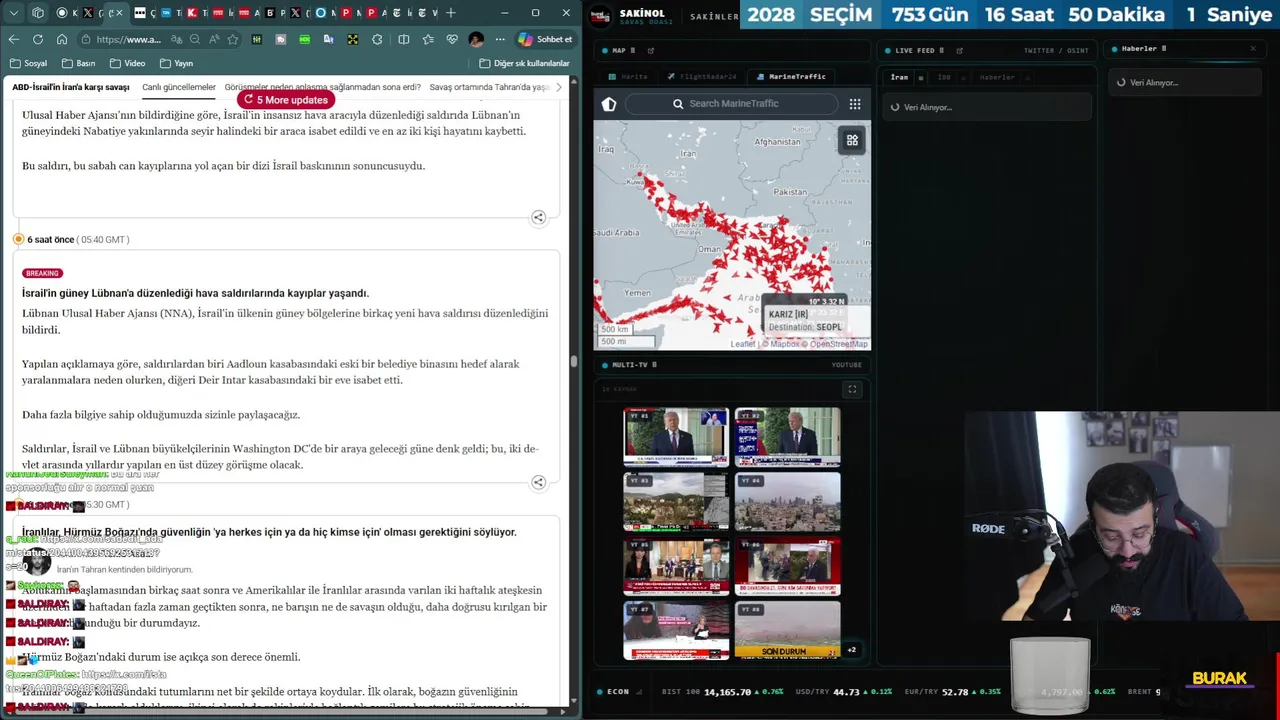Open the YT #4 city skyline stream
This screenshot has width=1280, height=720.
point(787,502)
